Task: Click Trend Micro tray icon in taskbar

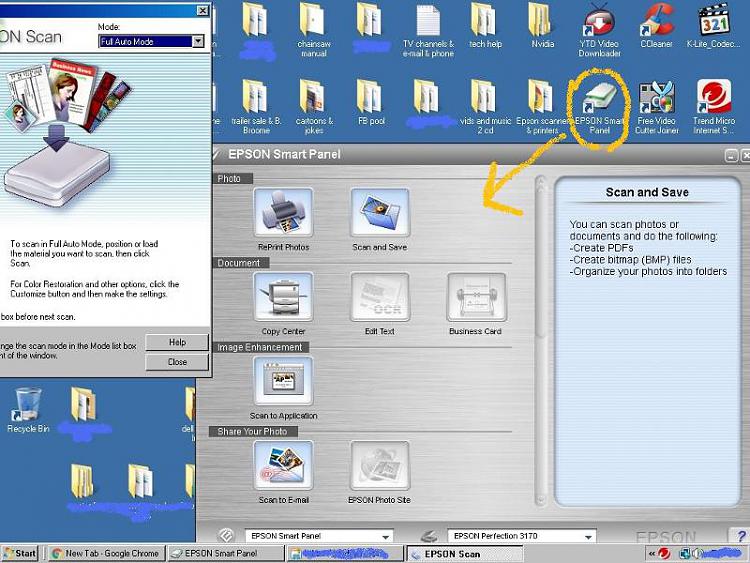Action: pos(664,553)
